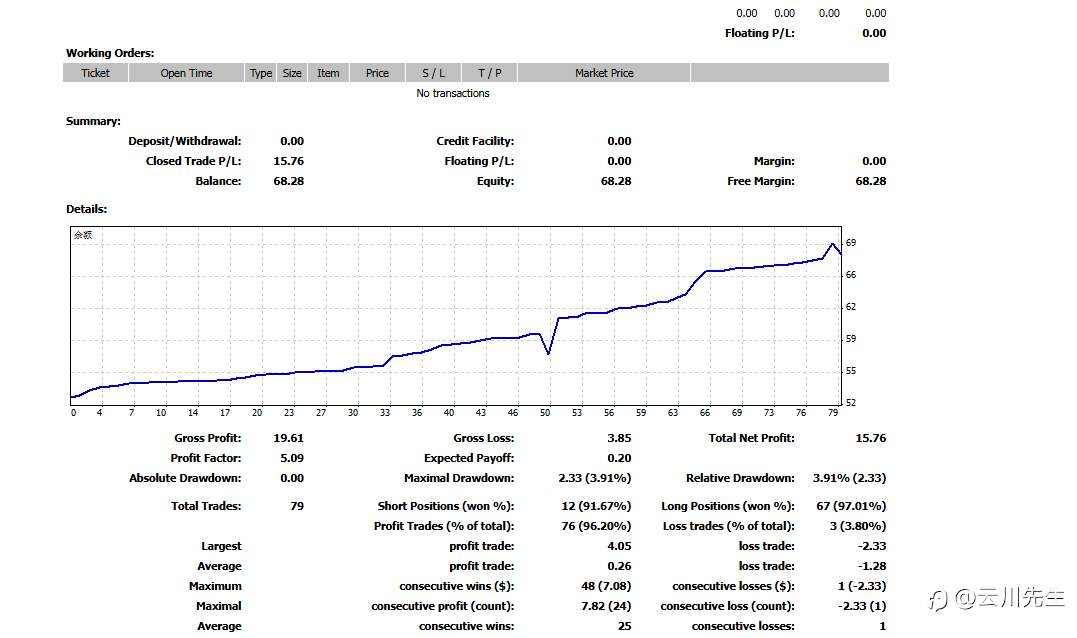Click consecutive profit value 7.82 (24)
Screen dimensions: 1077x638
click(x=606, y=606)
